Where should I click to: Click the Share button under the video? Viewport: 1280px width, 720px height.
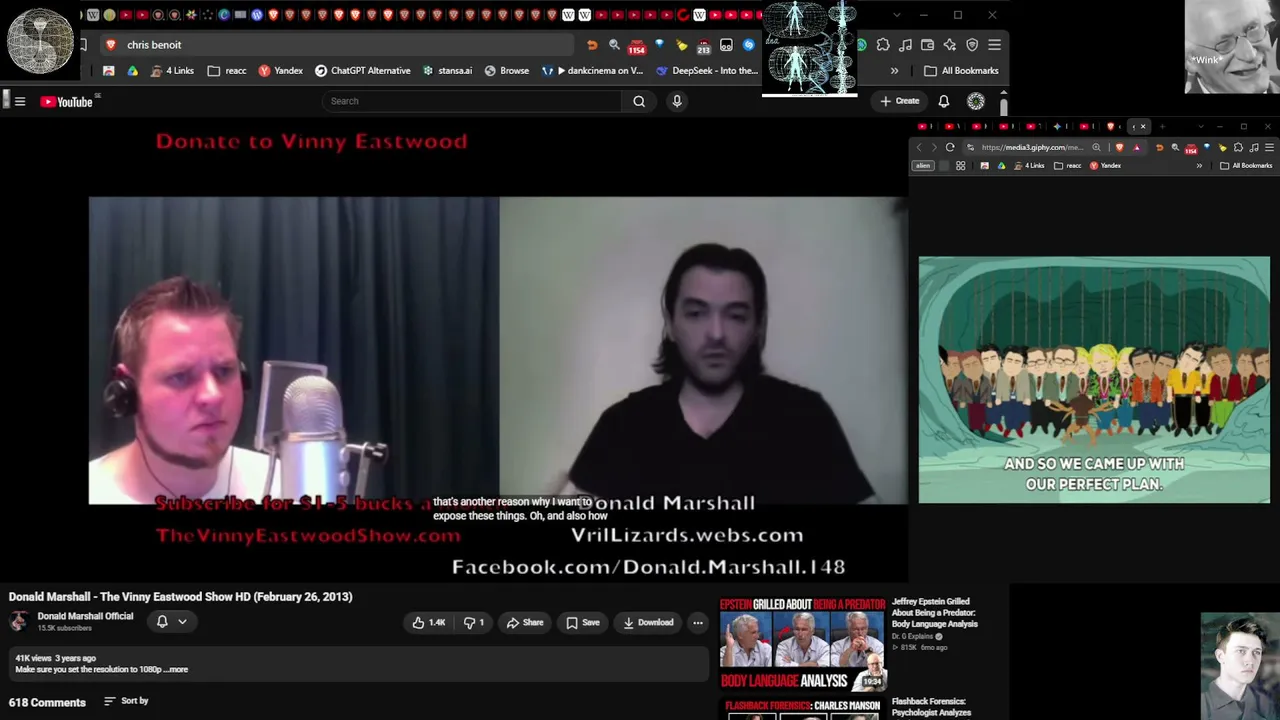point(524,623)
